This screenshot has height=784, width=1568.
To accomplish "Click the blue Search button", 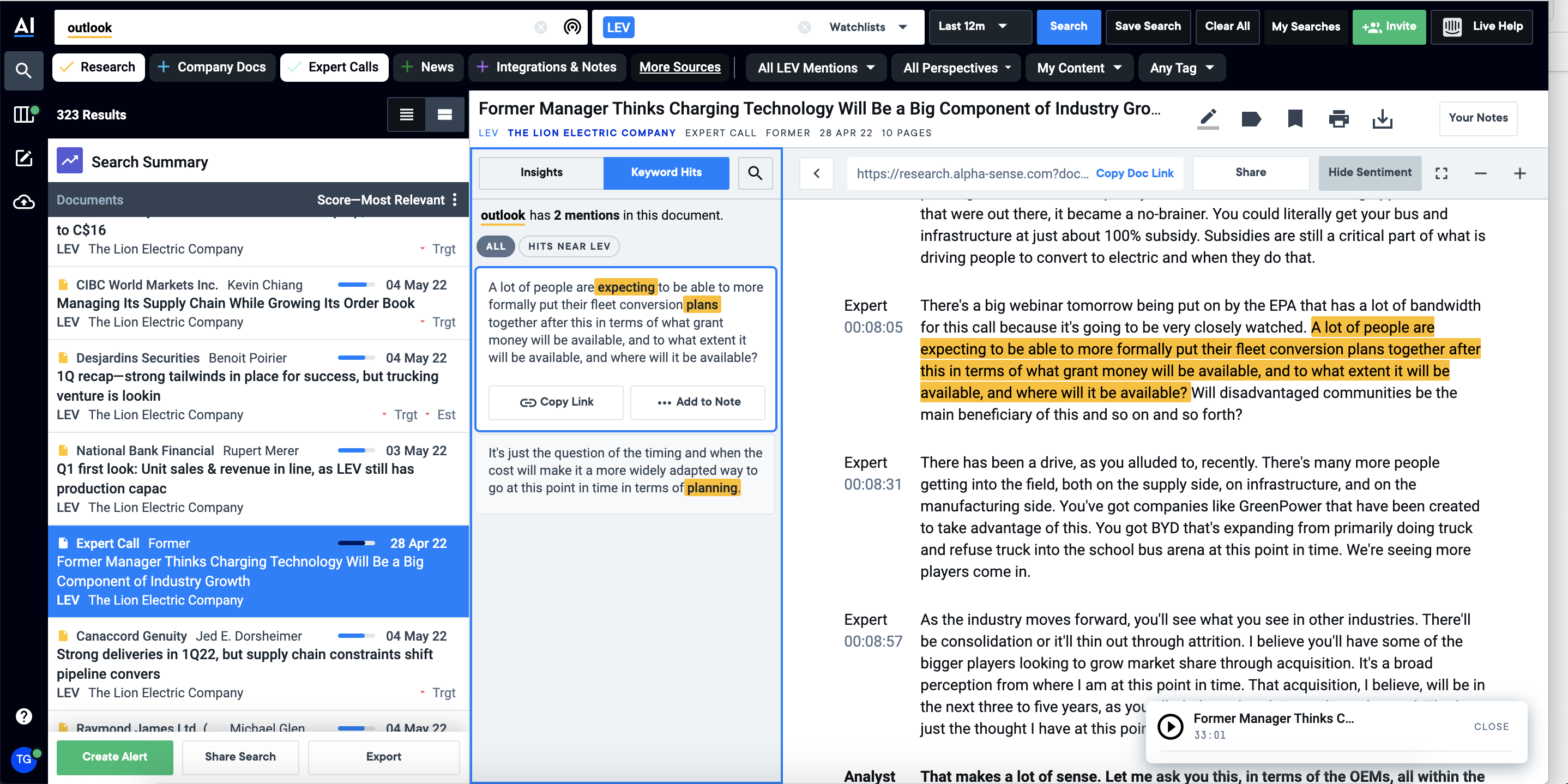I will (1068, 27).
